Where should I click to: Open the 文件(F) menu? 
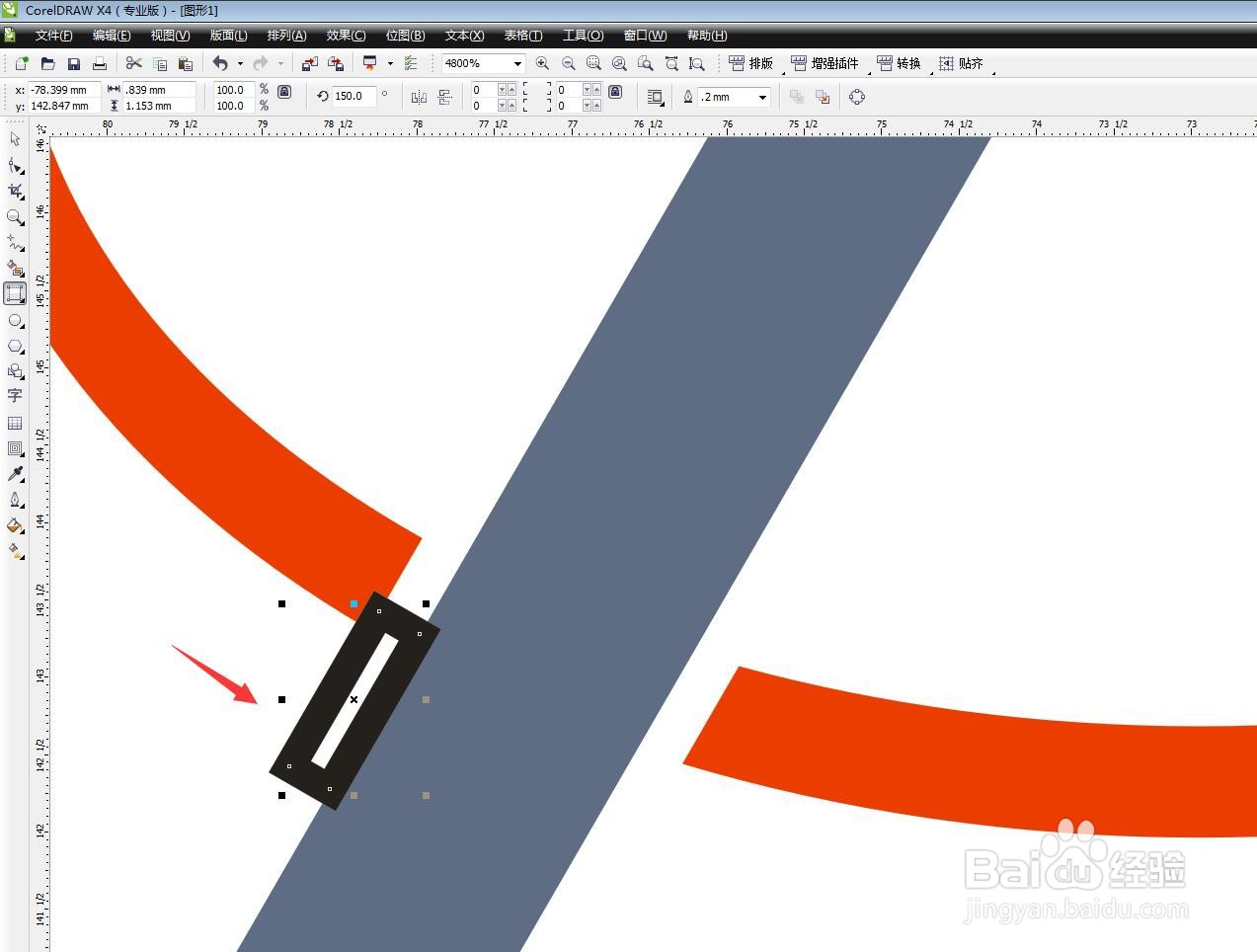click(53, 36)
